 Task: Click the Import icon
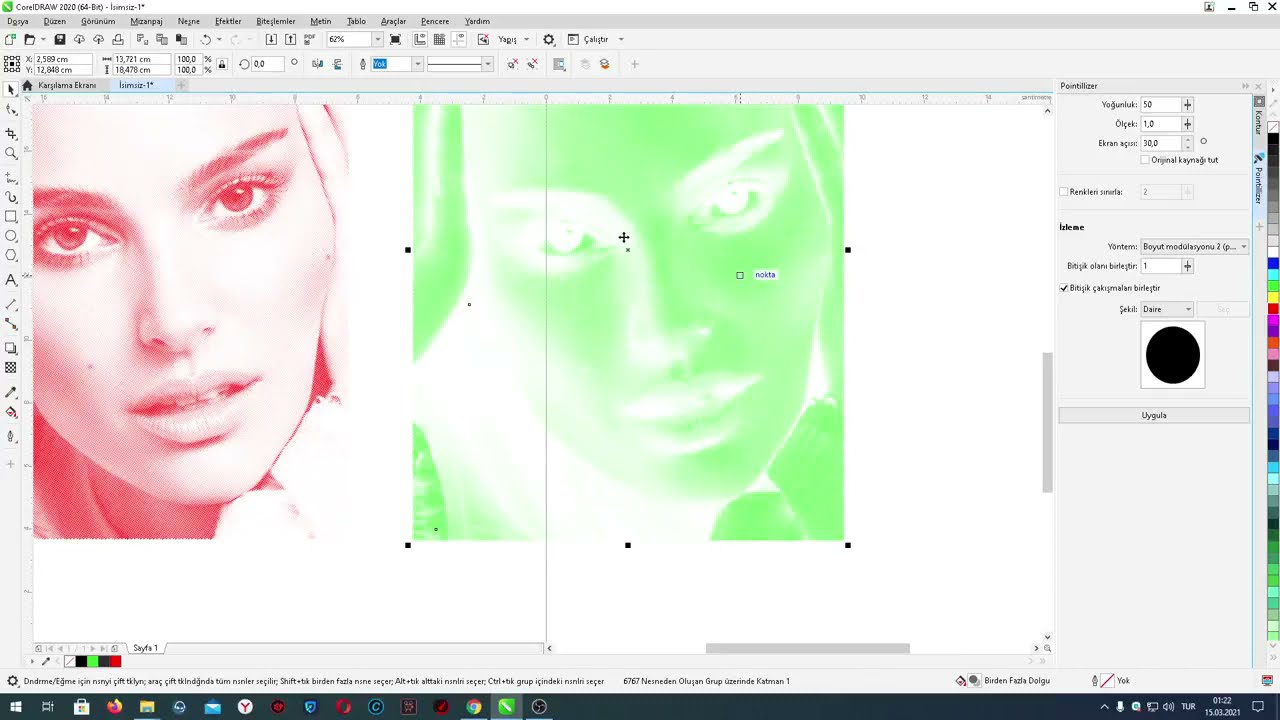tap(271, 39)
